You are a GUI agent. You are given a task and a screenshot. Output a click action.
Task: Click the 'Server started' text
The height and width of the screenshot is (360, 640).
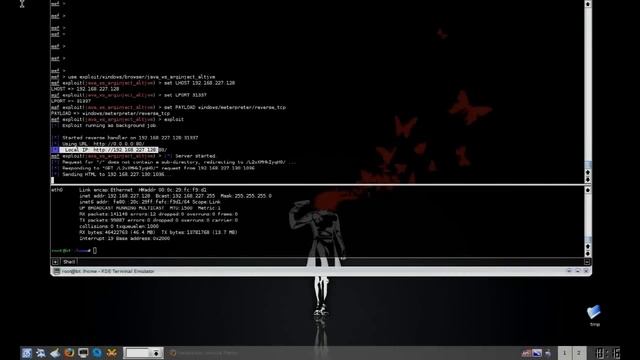tap(195, 156)
